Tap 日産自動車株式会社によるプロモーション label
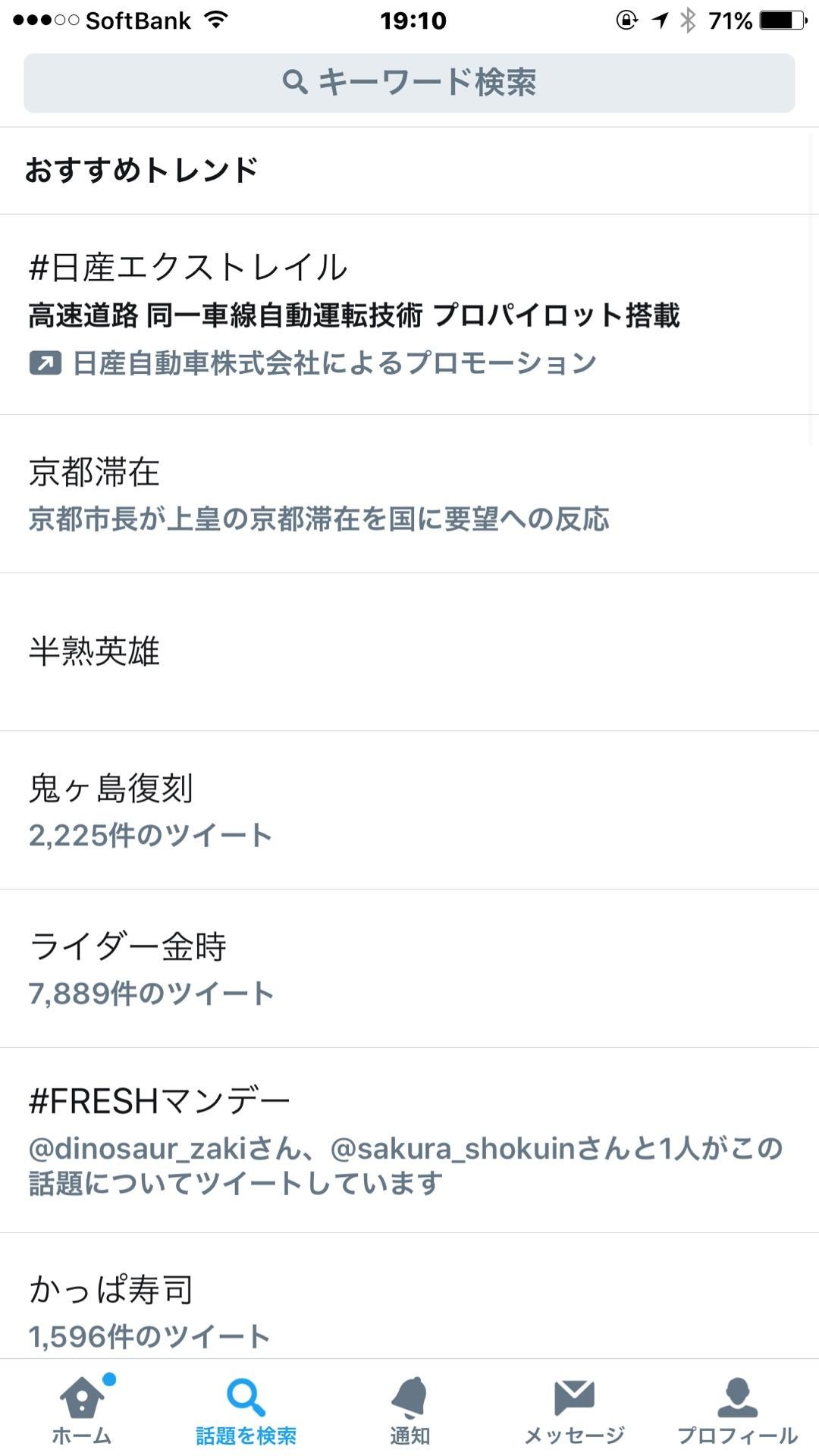 pos(334,363)
